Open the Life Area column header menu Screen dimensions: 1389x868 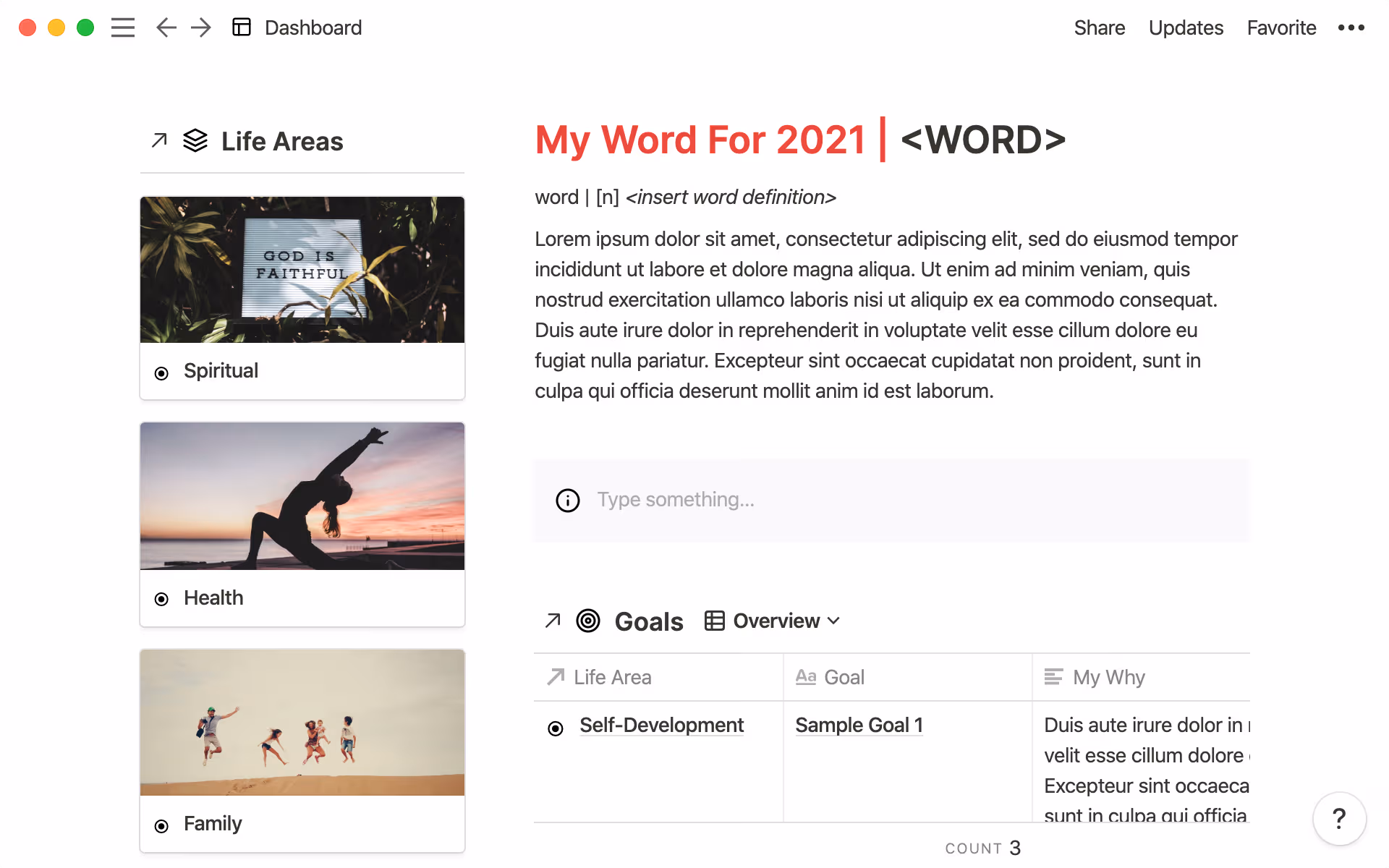pos(612,677)
